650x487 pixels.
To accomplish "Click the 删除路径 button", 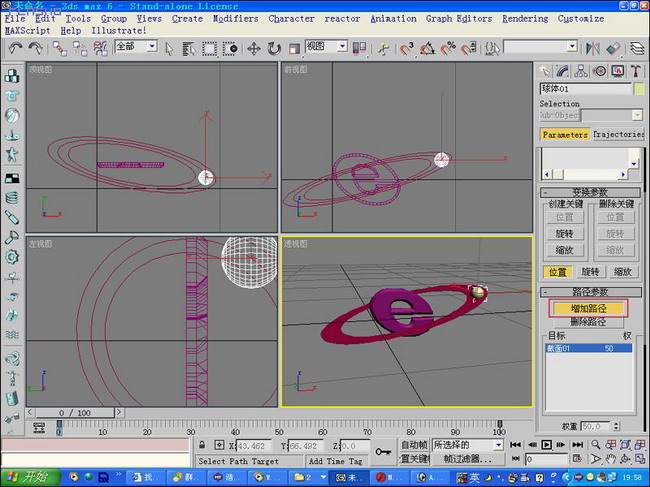I will [x=588, y=322].
